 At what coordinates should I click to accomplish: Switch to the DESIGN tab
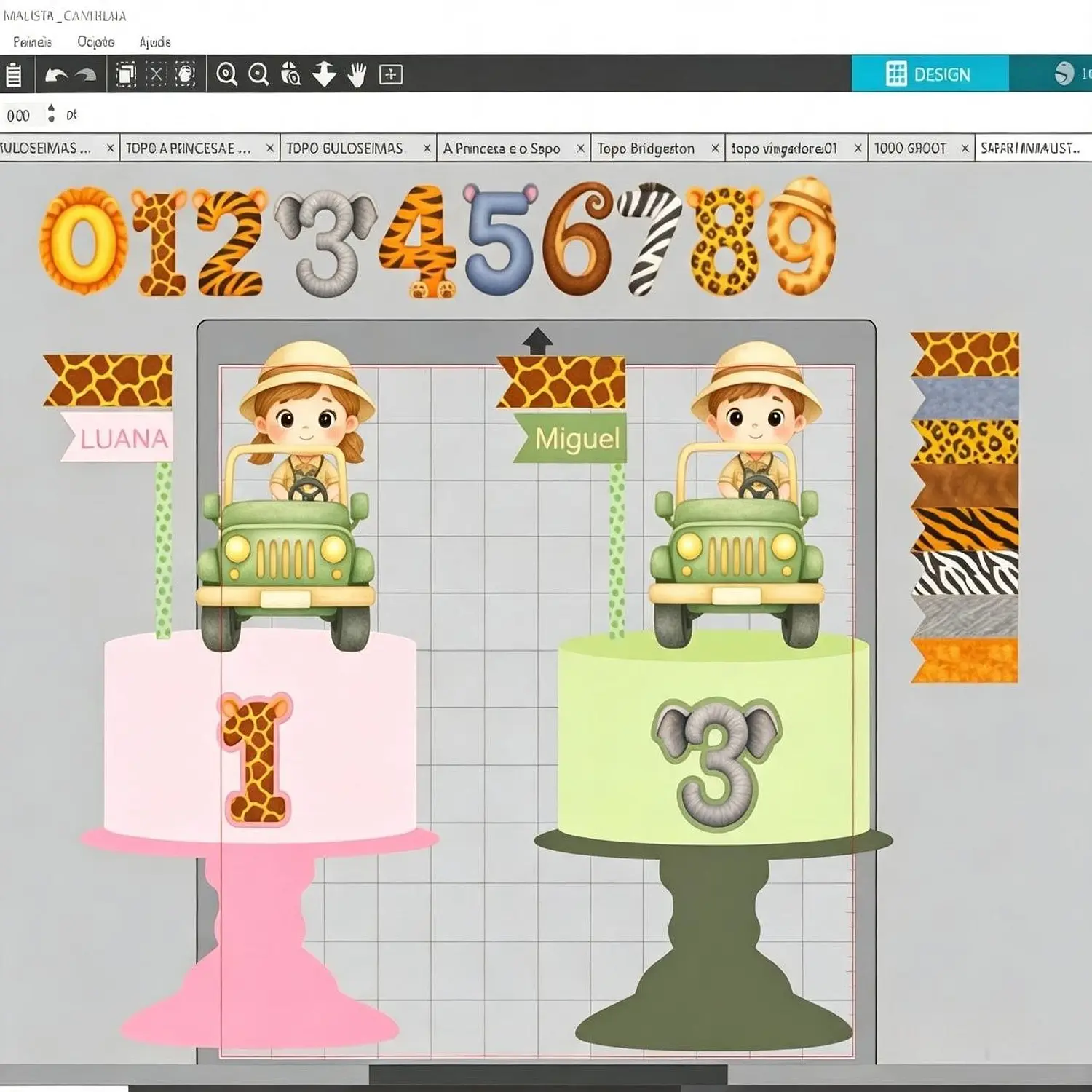(930, 74)
